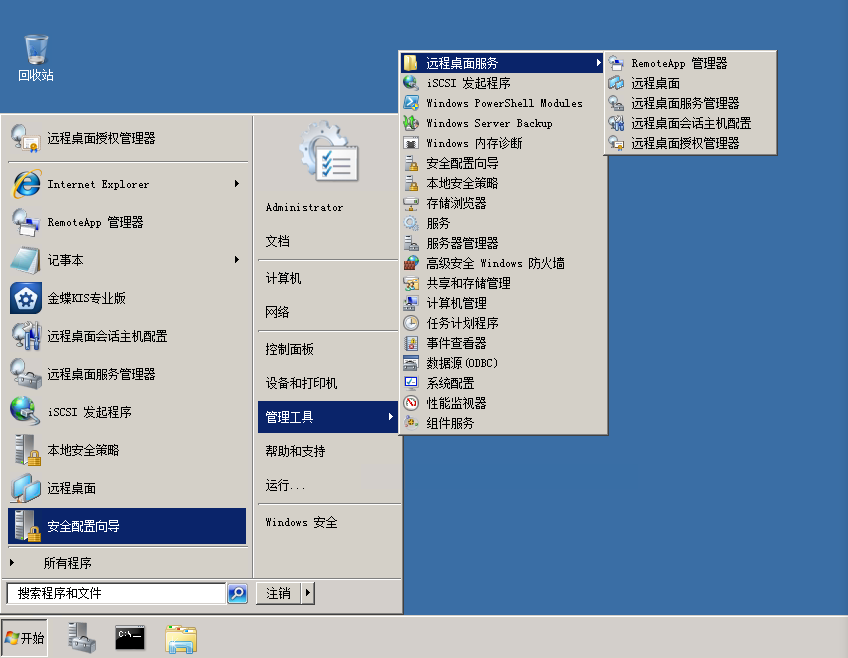Open 系统配置 utility

(502, 383)
